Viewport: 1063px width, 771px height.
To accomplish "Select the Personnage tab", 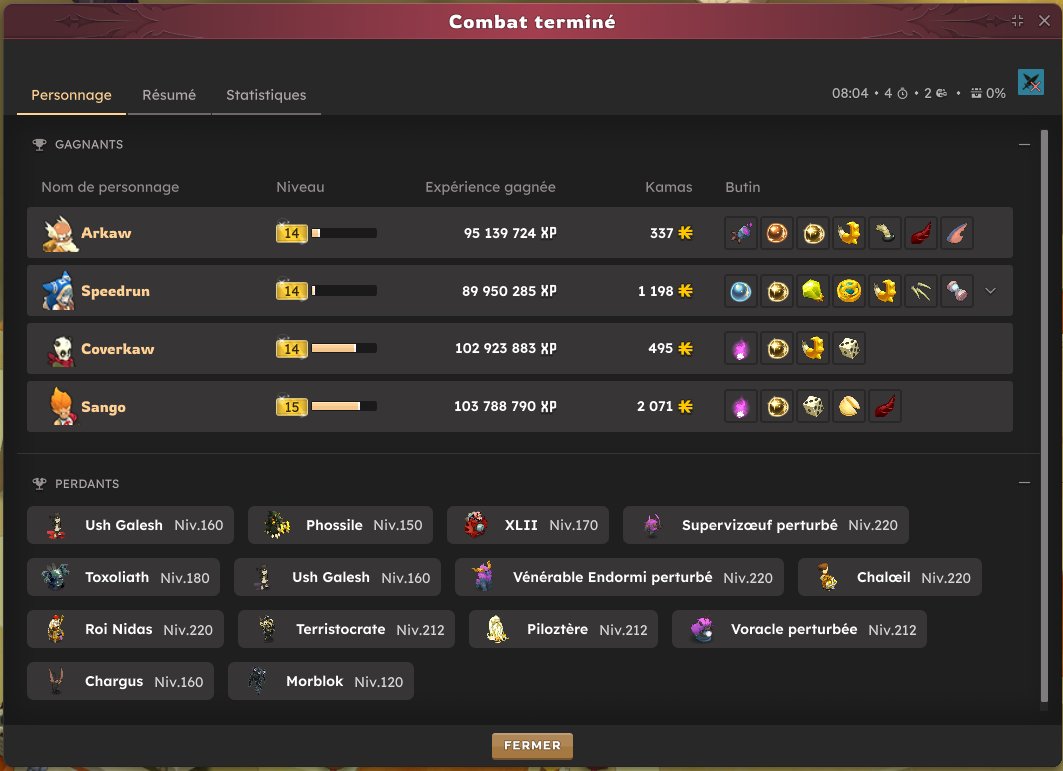I will [71, 95].
